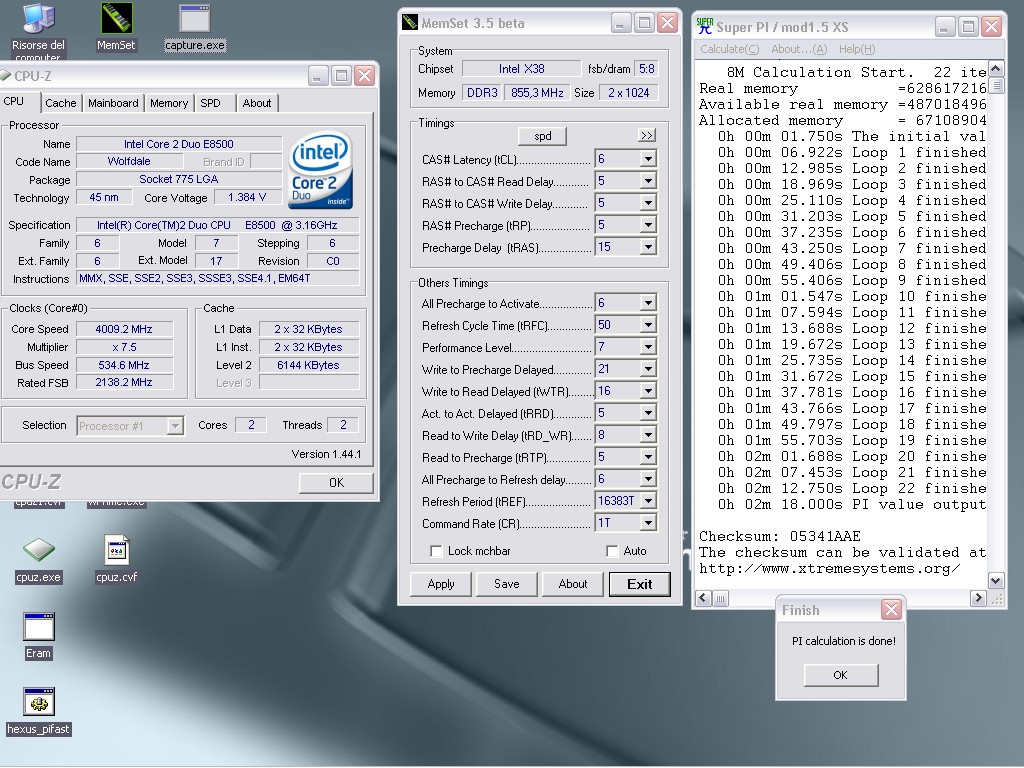The height and width of the screenshot is (768, 1024).
Task: Open the MemSet desktop shortcut
Action: [x=116, y=27]
